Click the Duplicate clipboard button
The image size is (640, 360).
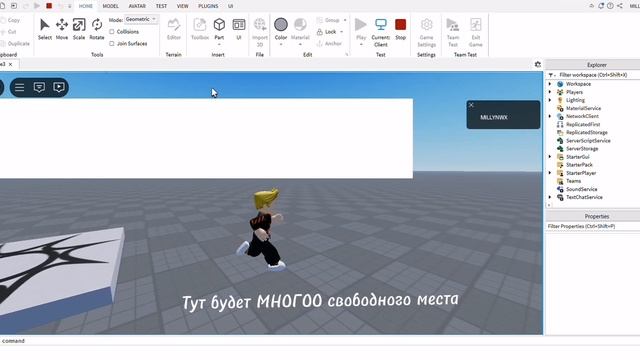[15, 43]
